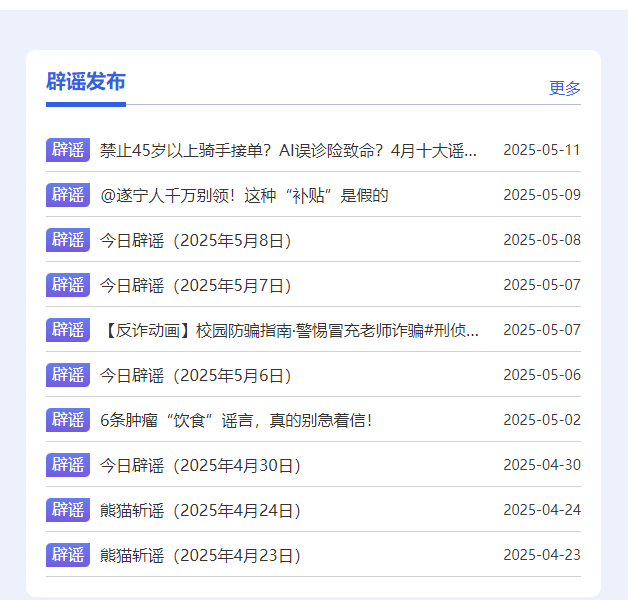Open 今日辟谣（2025年5月8日）article

click(196, 241)
